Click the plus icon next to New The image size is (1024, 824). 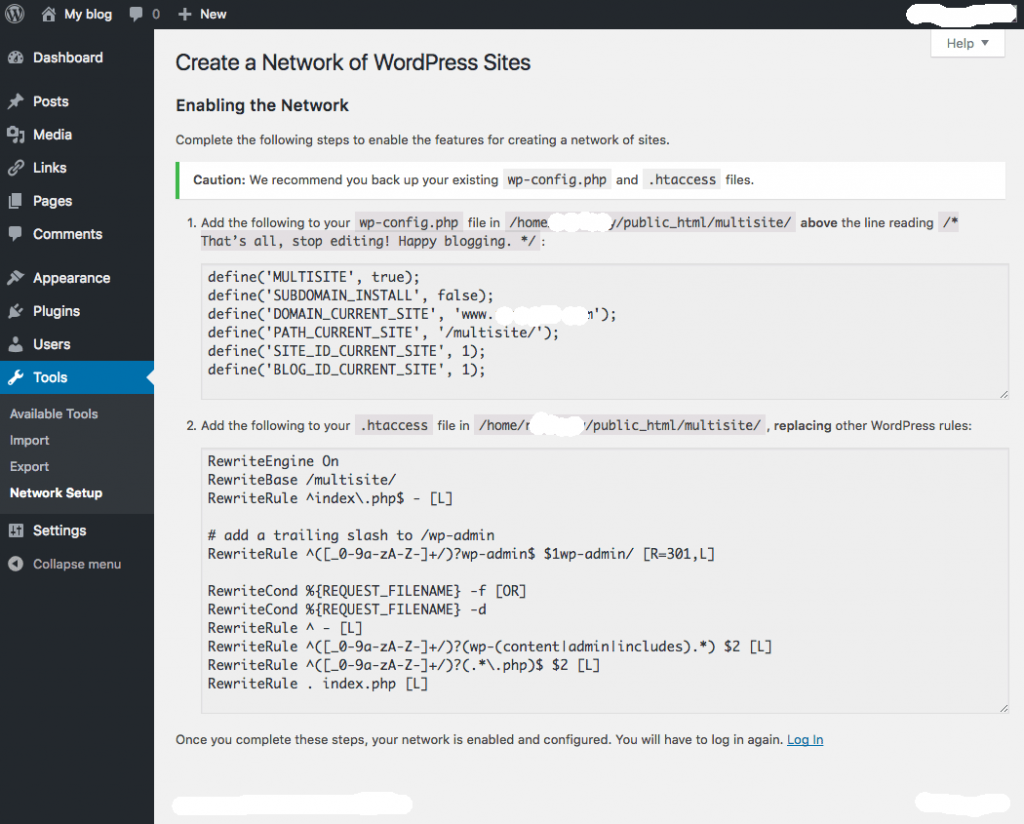pos(185,14)
